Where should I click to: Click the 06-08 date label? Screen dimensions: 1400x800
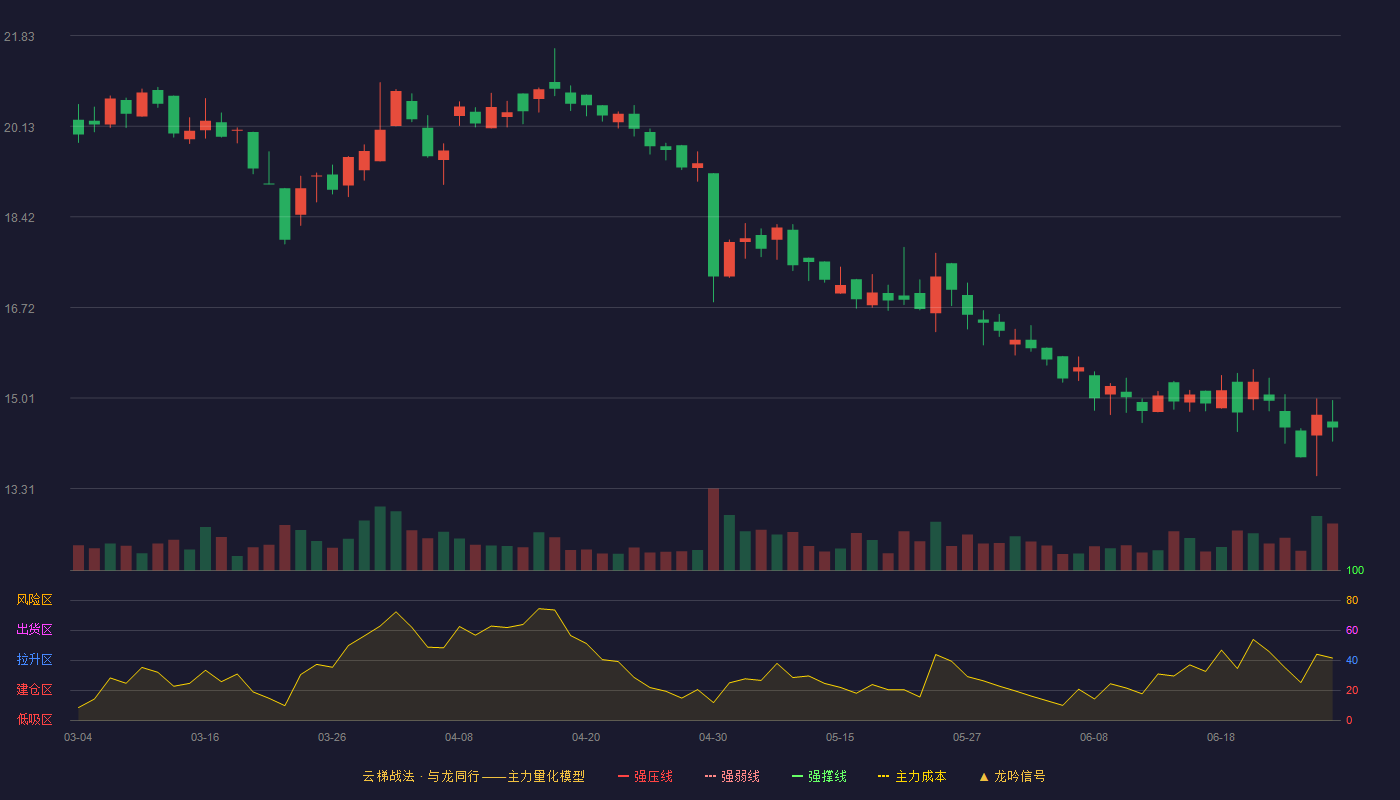click(x=1094, y=737)
